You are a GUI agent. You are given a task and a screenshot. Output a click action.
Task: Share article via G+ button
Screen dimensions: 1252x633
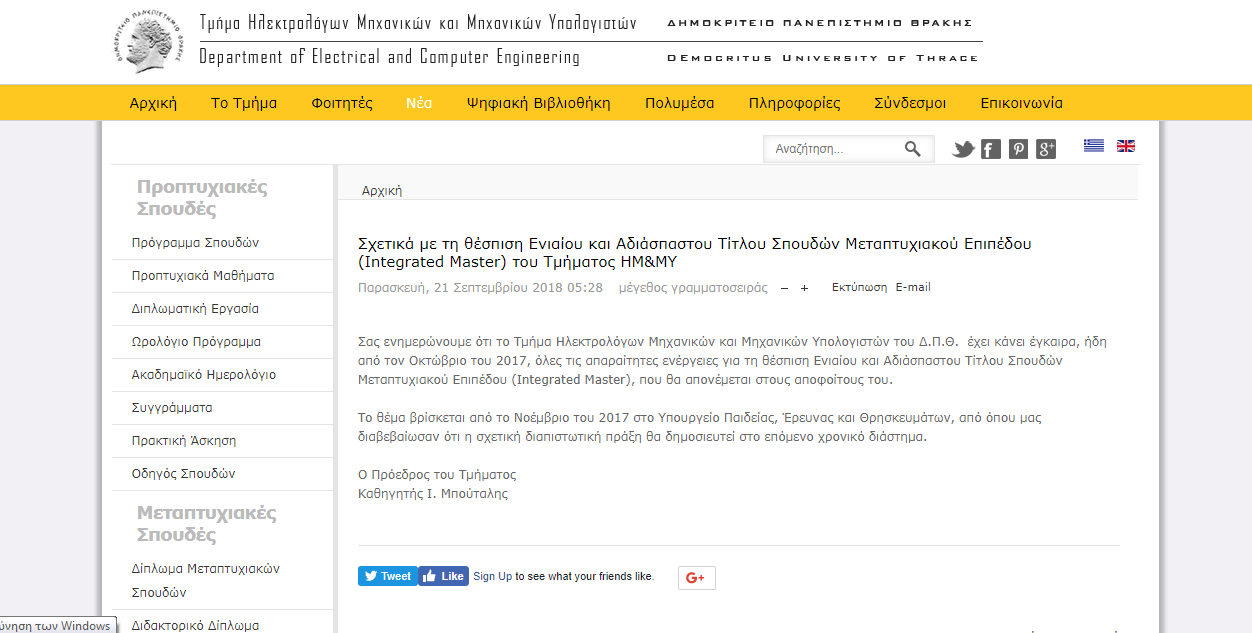point(696,578)
